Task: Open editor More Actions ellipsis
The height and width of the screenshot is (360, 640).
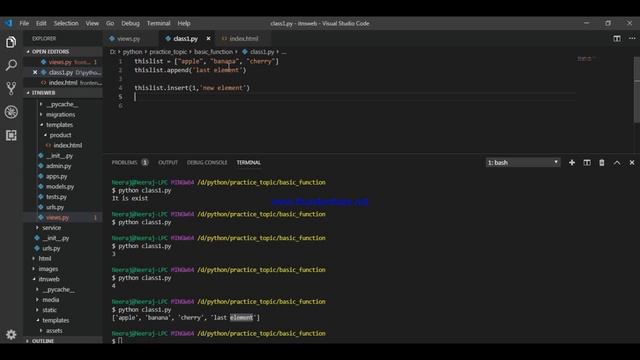Action: point(632,38)
